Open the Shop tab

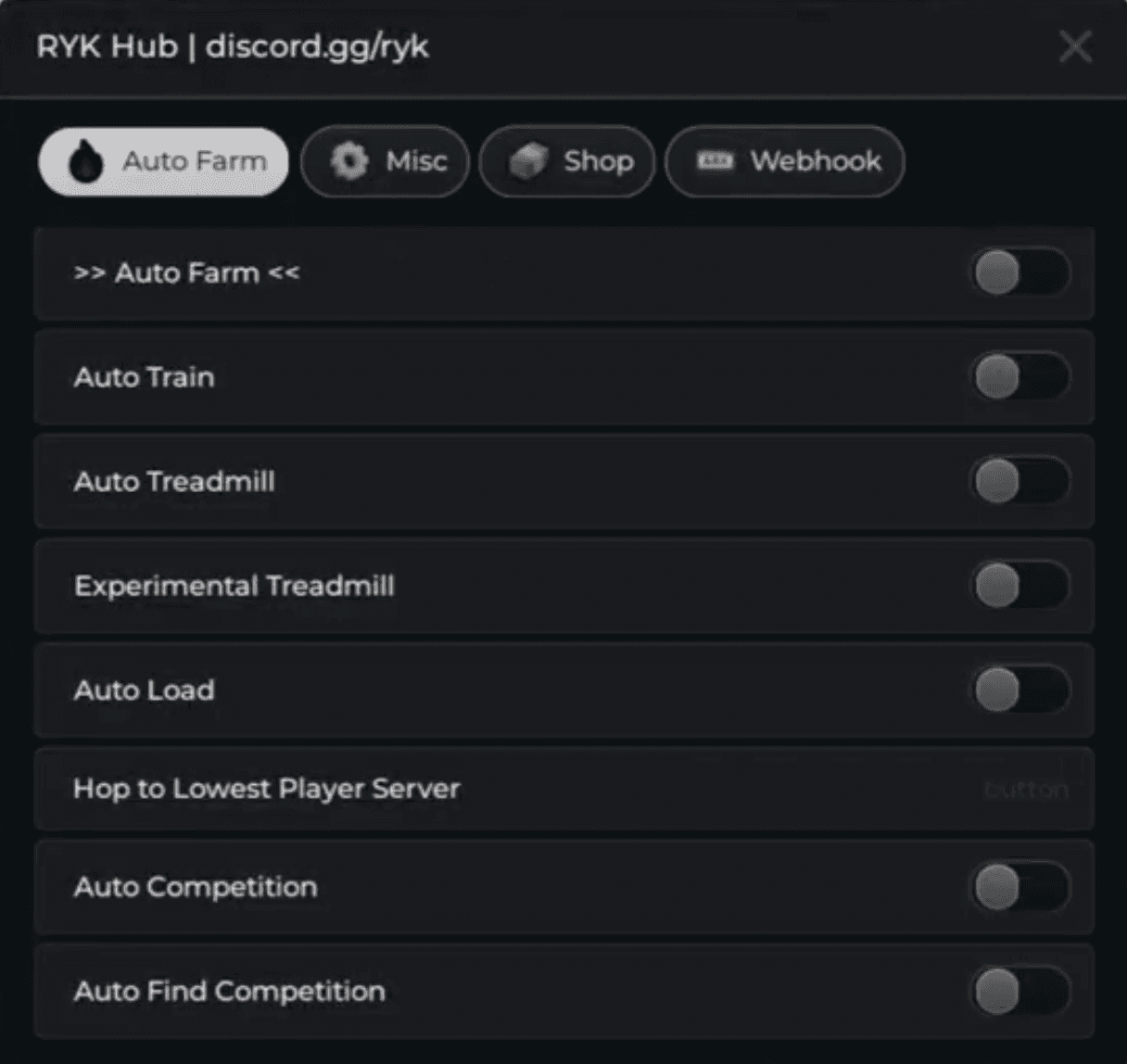[x=567, y=161]
